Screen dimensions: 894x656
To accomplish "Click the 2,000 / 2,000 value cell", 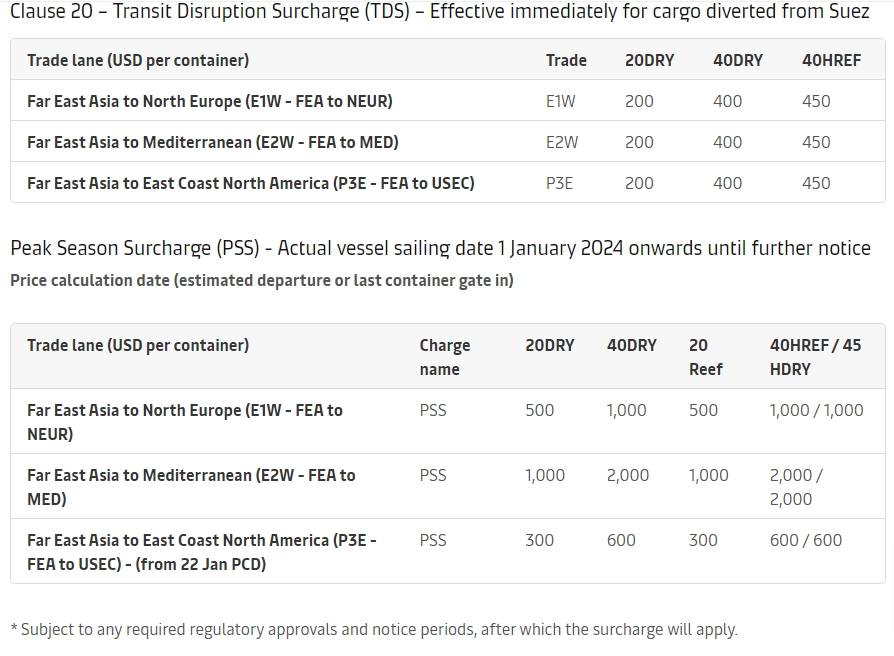I will tap(796, 487).
